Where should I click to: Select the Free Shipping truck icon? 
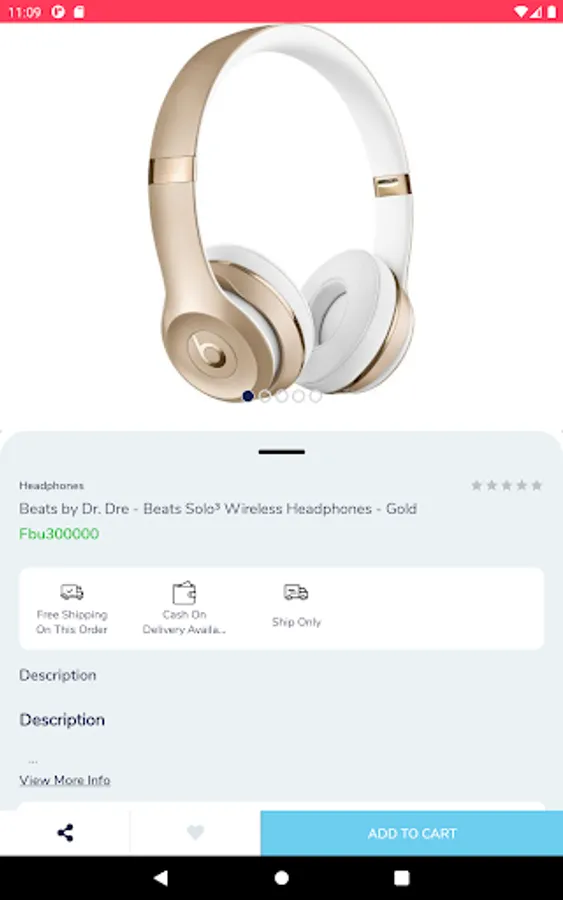click(x=72, y=591)
